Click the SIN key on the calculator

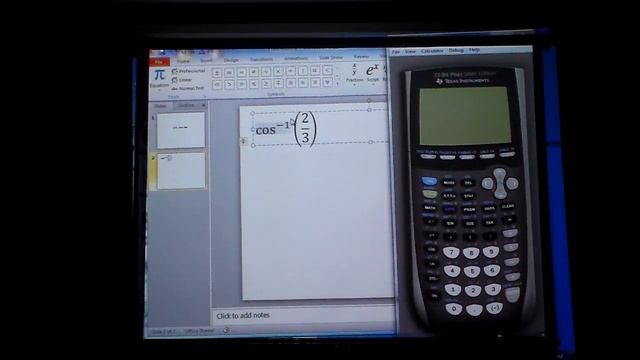click(450, 224)
